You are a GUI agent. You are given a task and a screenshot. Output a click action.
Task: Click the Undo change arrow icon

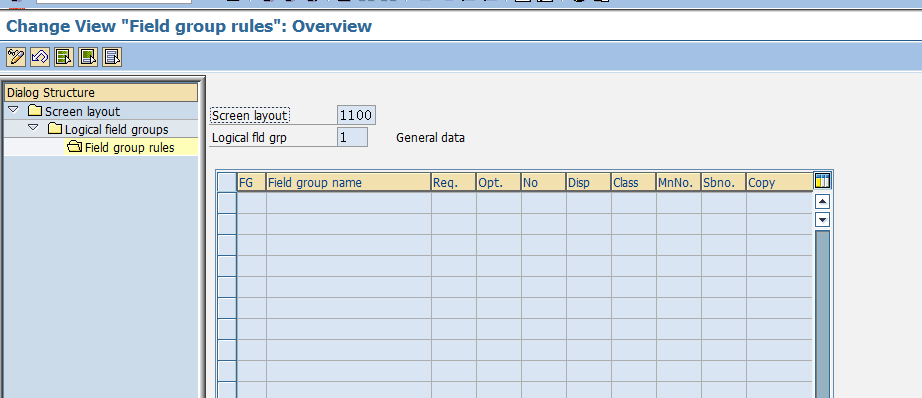pos(40,57)
